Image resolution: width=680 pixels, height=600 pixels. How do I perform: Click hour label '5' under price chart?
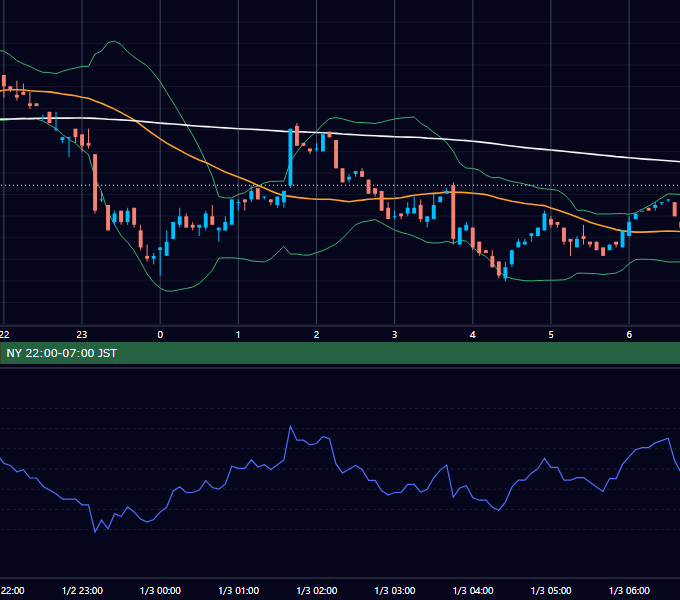(x=551, y=335)
